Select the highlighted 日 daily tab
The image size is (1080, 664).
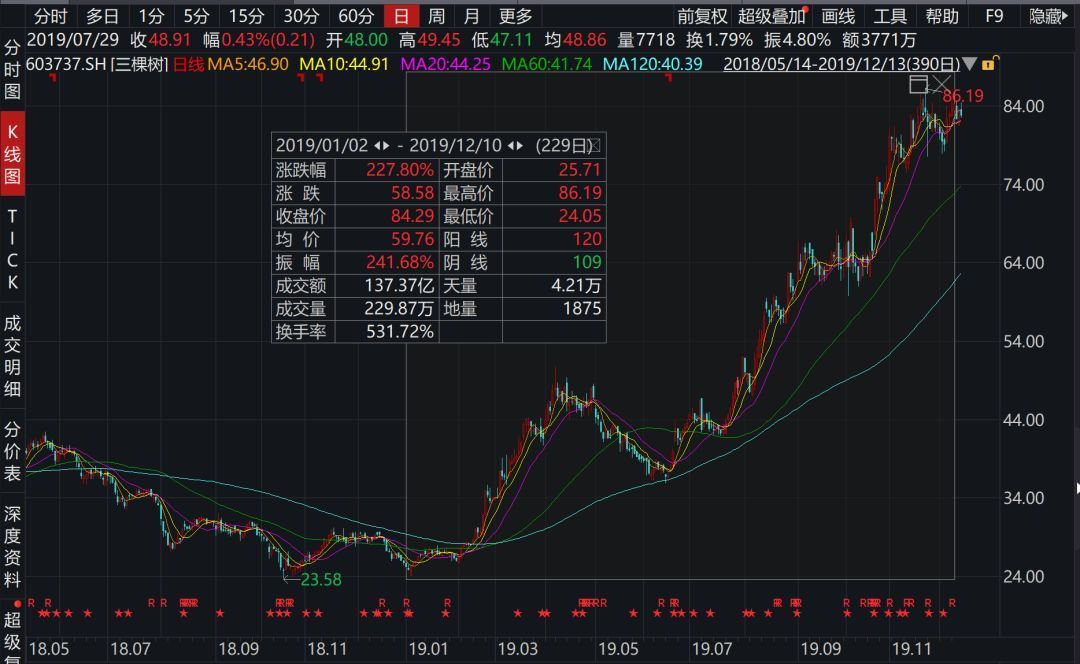pyautogui.click(x=402, y=16)
